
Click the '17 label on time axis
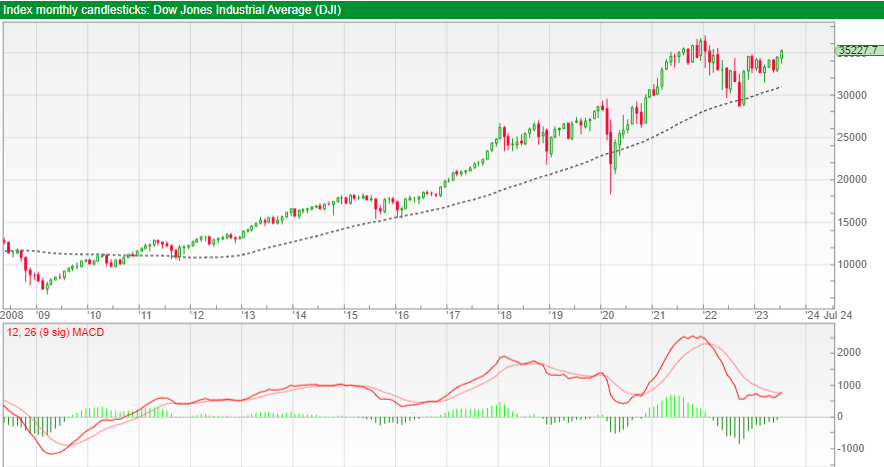(453, 315)
